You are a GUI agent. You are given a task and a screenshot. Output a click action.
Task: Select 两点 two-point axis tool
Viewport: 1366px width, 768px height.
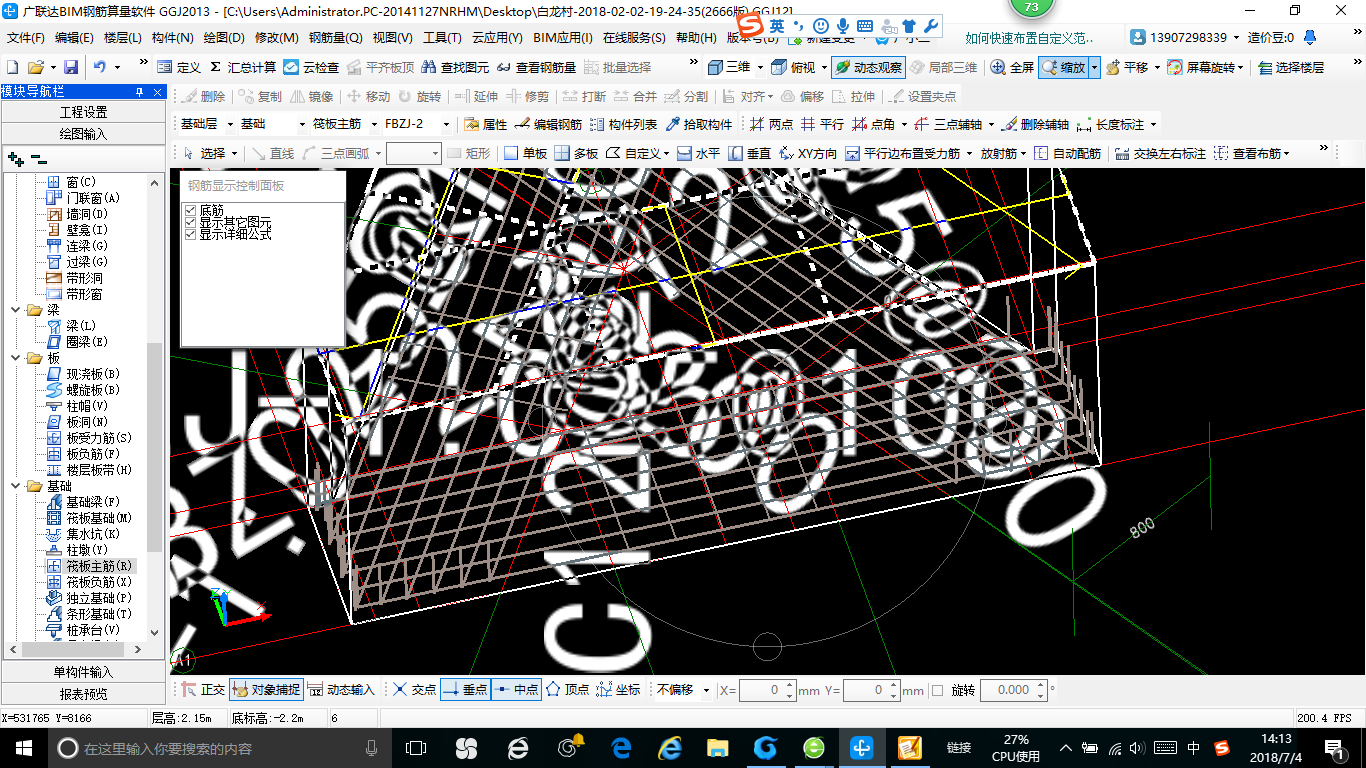point(771,124)
